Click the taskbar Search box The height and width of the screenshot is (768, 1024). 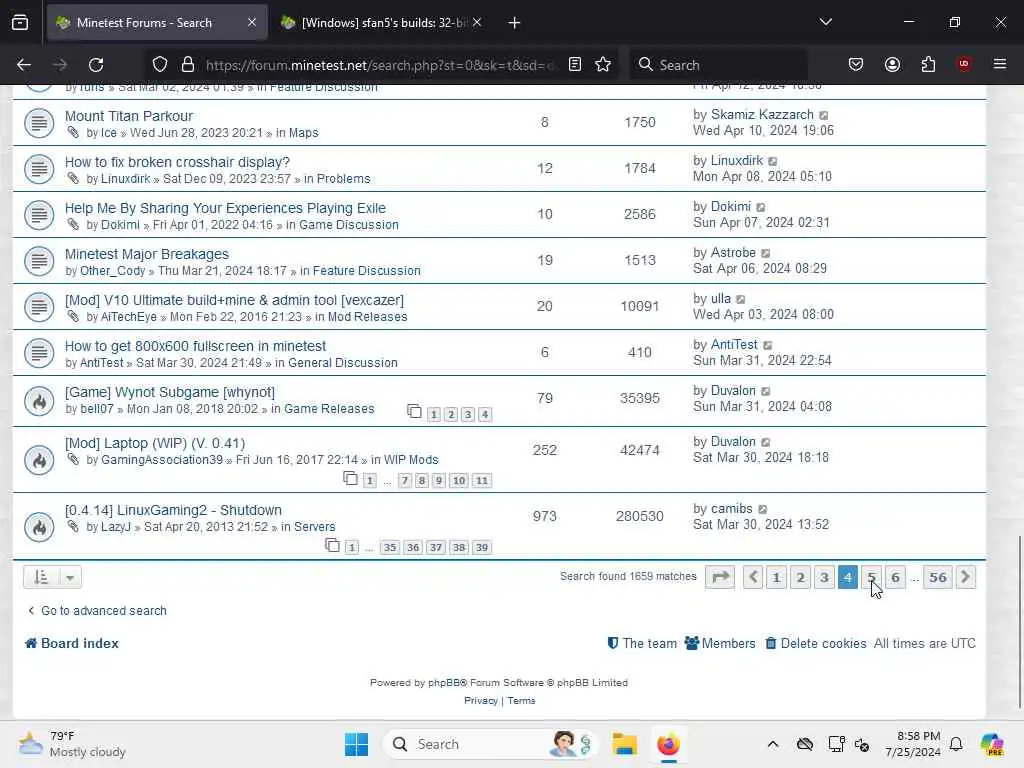click(491, 744)
